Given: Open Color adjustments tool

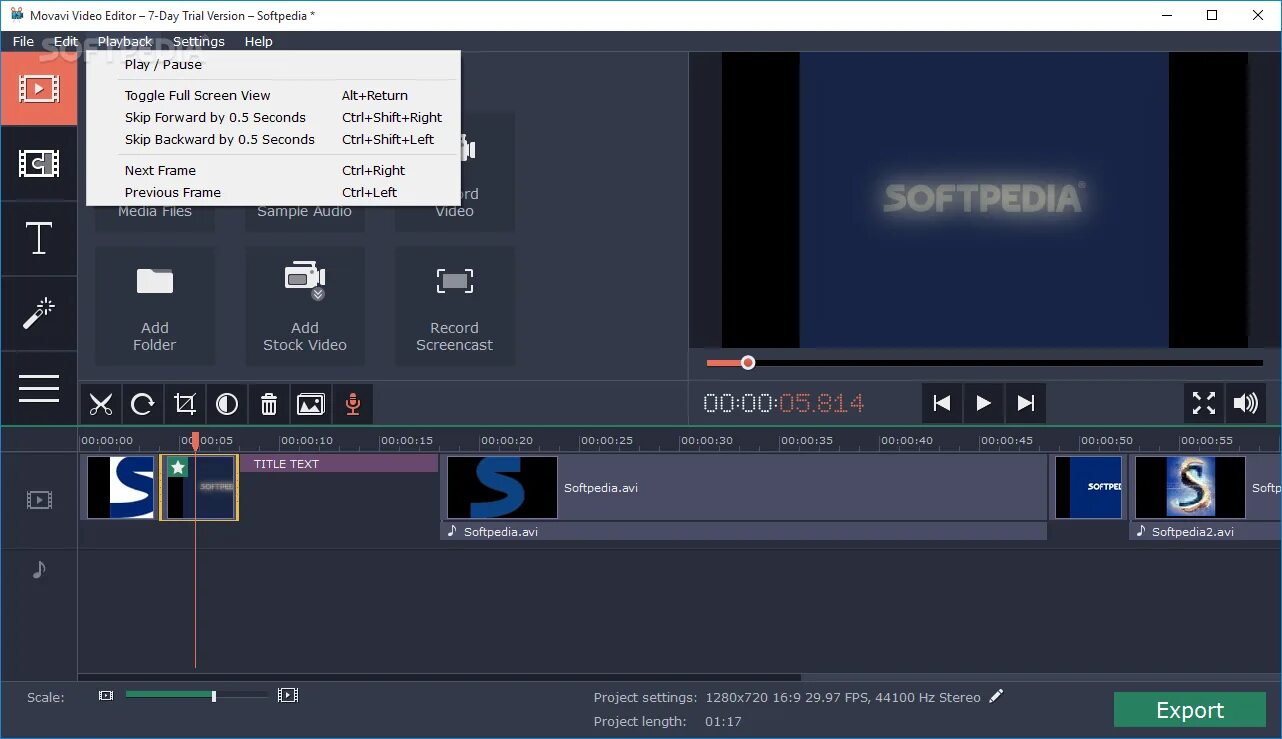Looking at the screenshot, I should tap(227, 404).
